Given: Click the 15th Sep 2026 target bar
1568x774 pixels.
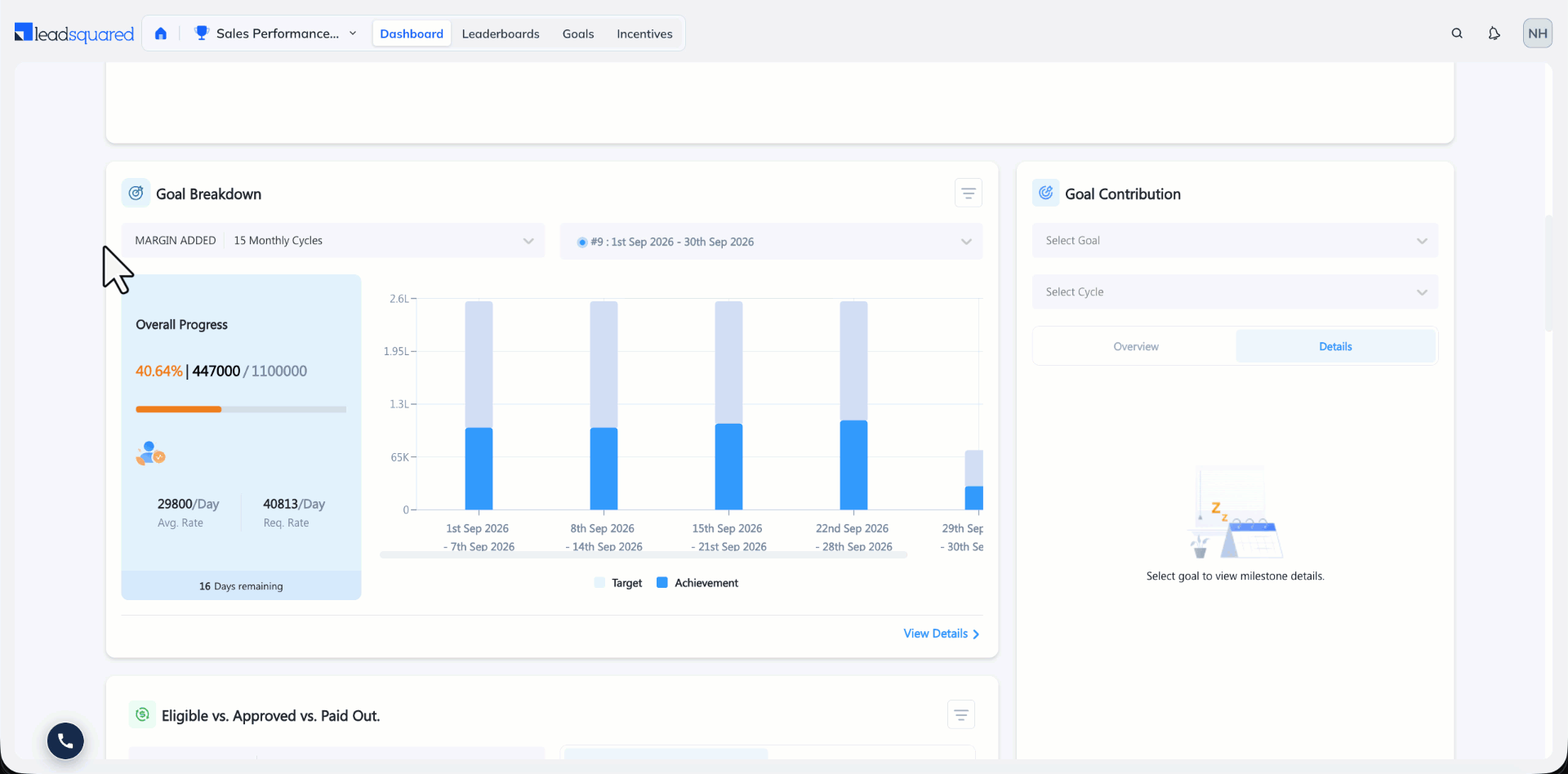Looking at the screenshot, I should (728, 363).
